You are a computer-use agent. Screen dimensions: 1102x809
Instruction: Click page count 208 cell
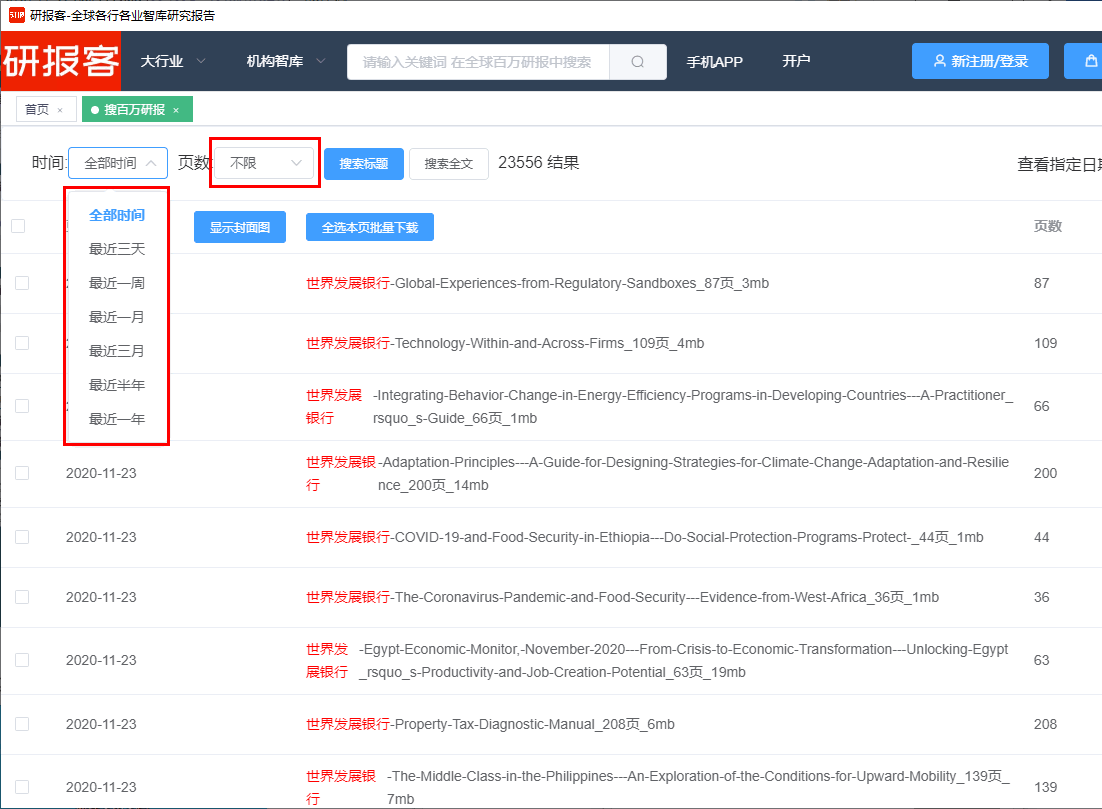pyautogui.click(x=1046, y=724)
